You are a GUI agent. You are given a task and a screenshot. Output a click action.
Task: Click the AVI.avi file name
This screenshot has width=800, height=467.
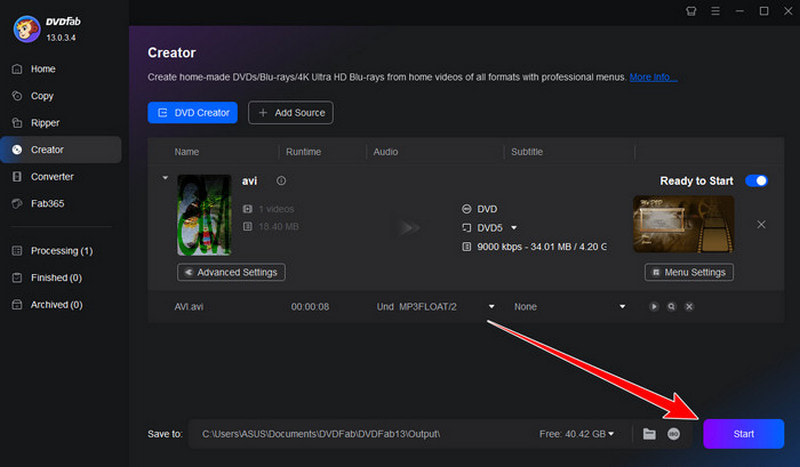click(x=189, y=307)
